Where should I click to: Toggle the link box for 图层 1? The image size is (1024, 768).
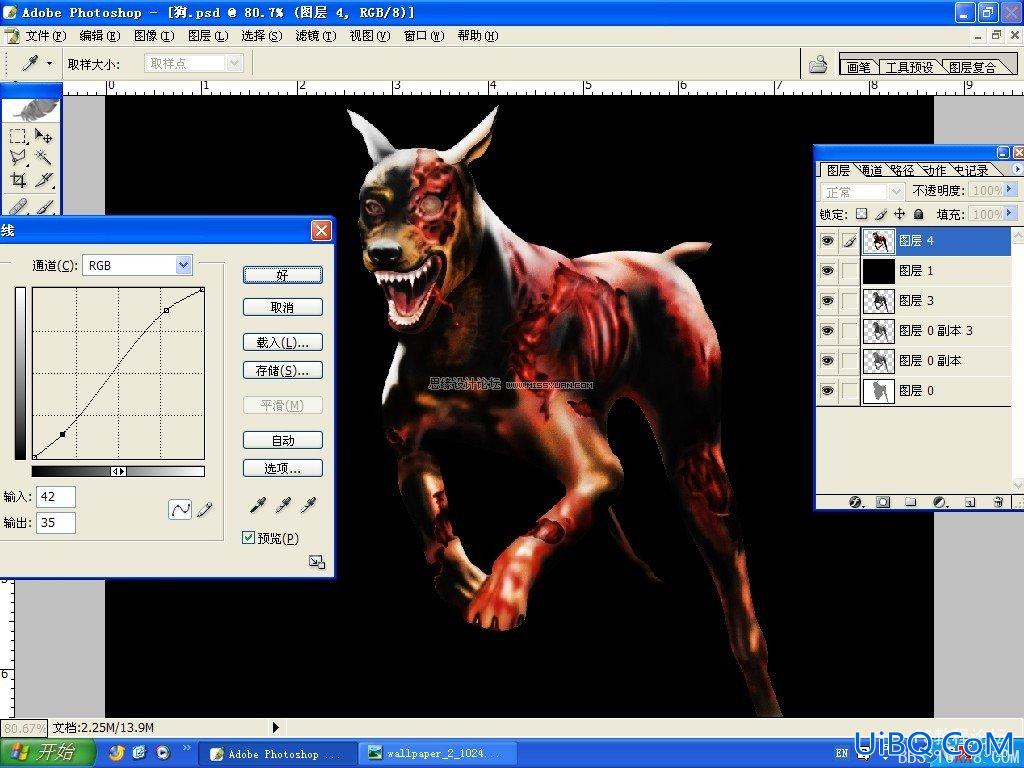point(849,270)
